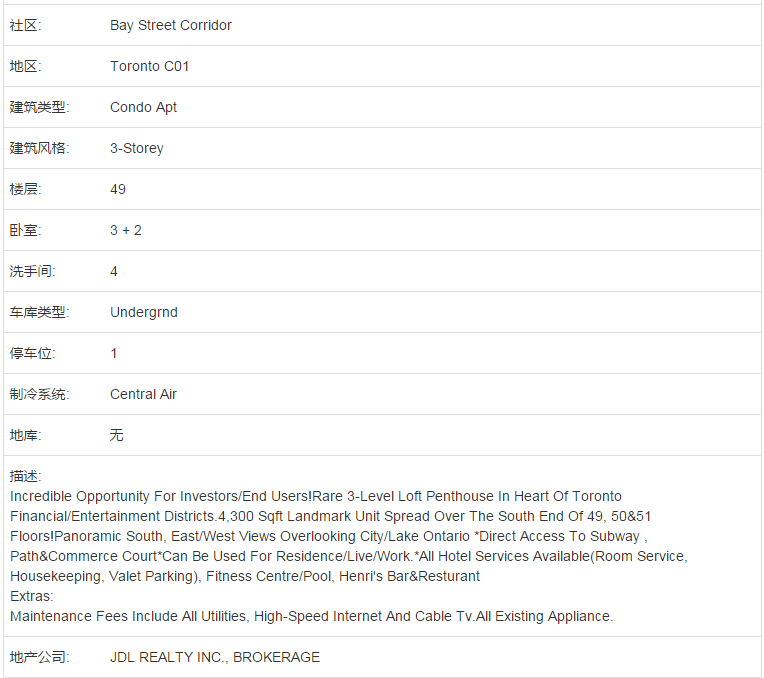Click the Incredible Opportunity For Investors sentence
The height and width of the screenshot is (678, 764).
(x=160, y=496)
